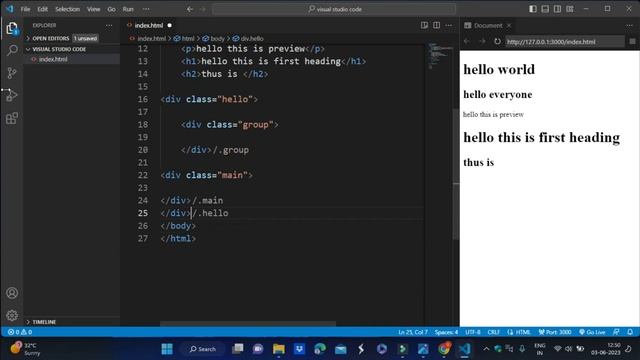Viewport: 640px width, 360px height.
Task: Toggle the primary side bar layout icon
Action: tap(533, 9)
